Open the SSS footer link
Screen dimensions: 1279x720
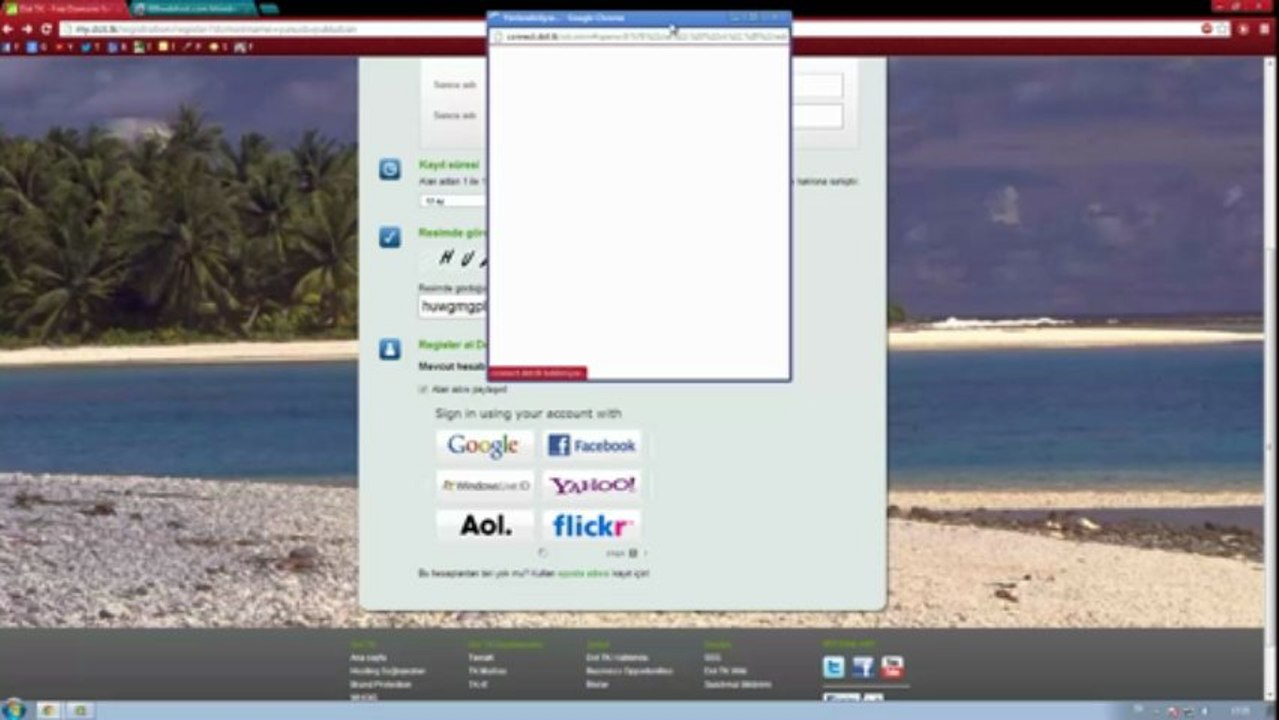(x=711, y=658)
